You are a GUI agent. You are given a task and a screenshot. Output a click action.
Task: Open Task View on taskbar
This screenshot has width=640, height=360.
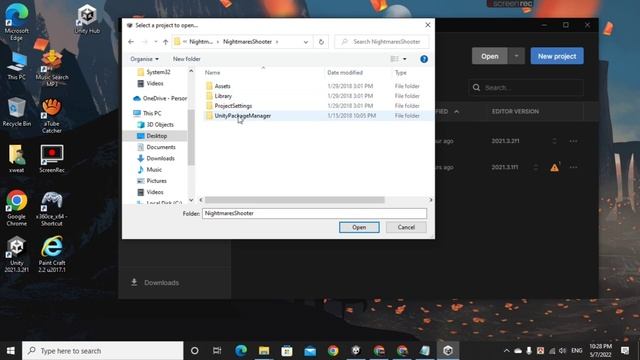[217, 351]
